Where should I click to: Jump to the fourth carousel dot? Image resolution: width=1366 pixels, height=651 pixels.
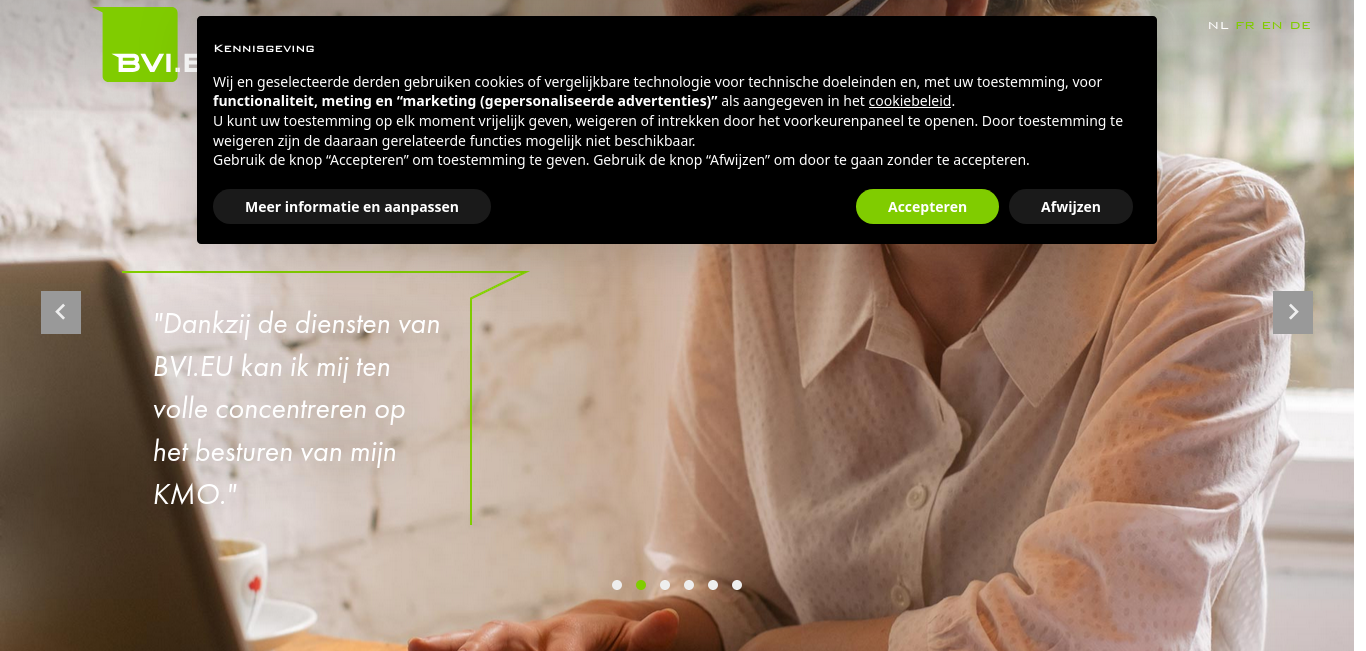[689, 585]
